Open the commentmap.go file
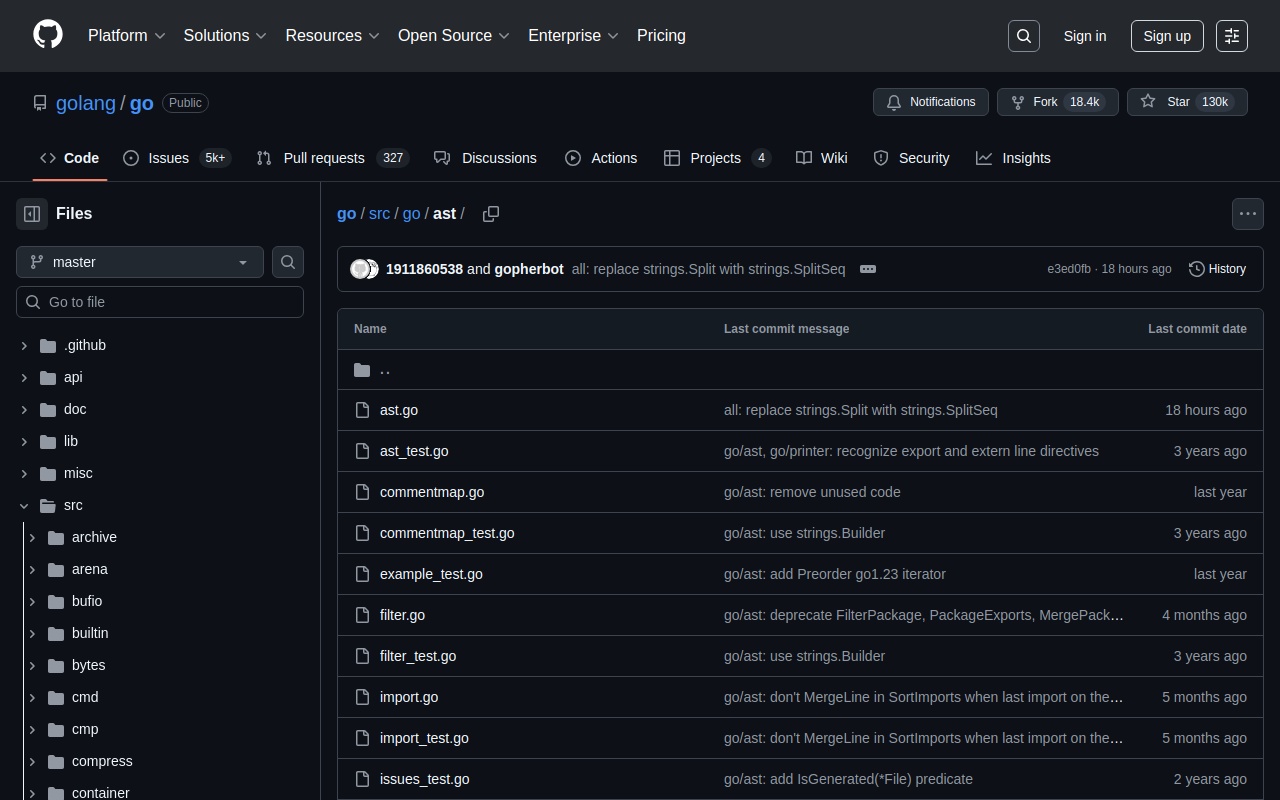 tap(432, 492)
